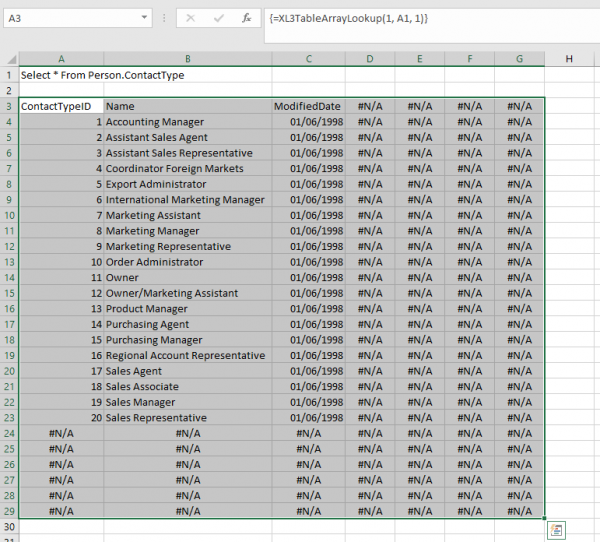This screenshot has width=600, height=542.
Task: Select the Export Administrator cell
Action: pos(186,184)
